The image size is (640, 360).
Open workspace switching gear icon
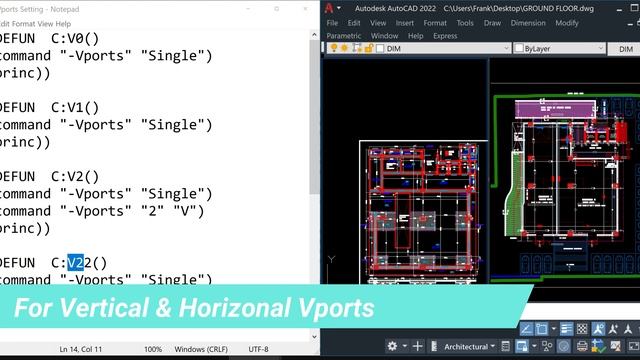(x=392, y=346)
